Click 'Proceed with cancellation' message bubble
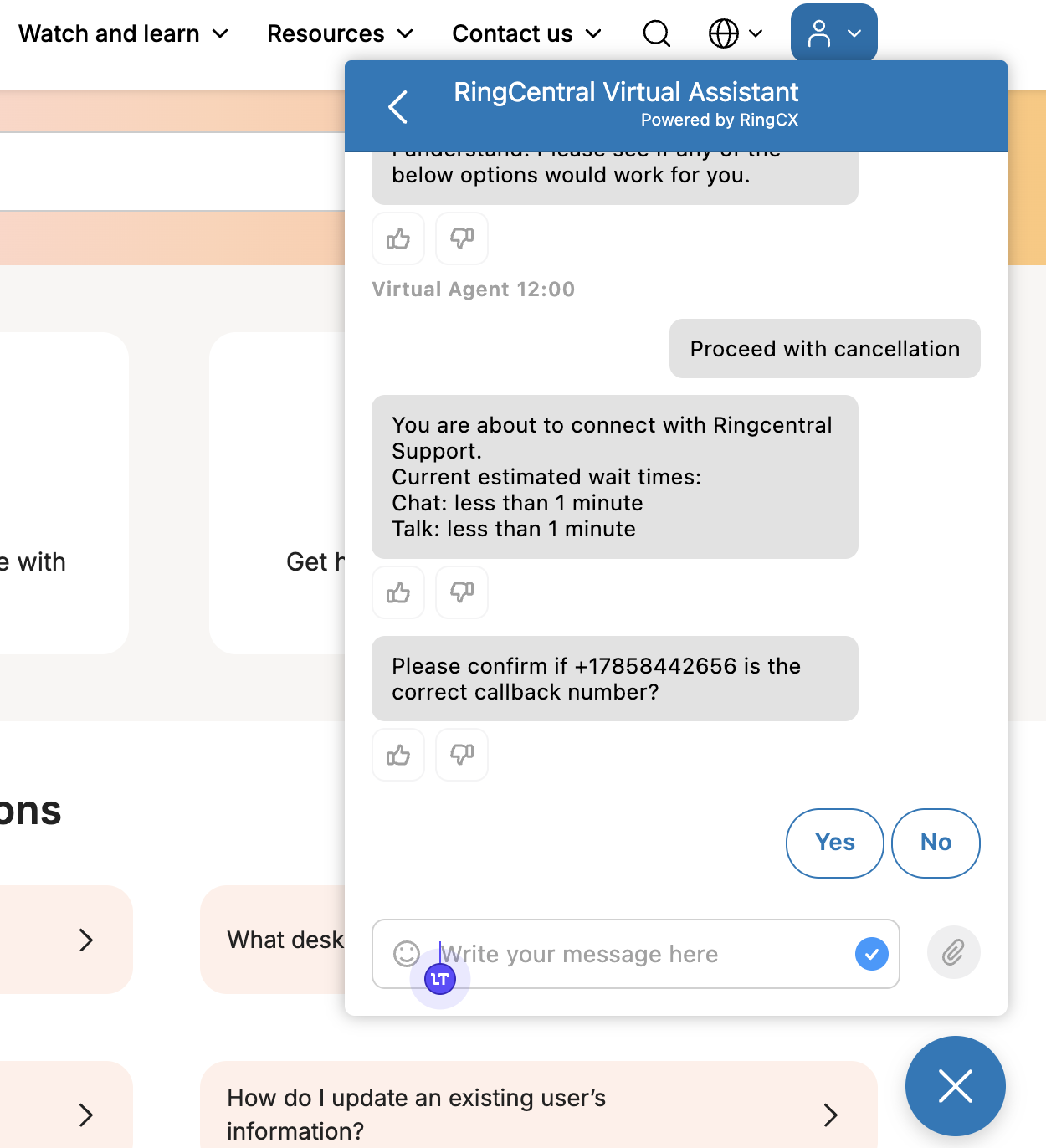This screenshot has width=1046, height=1148. [x=825, y=349]
